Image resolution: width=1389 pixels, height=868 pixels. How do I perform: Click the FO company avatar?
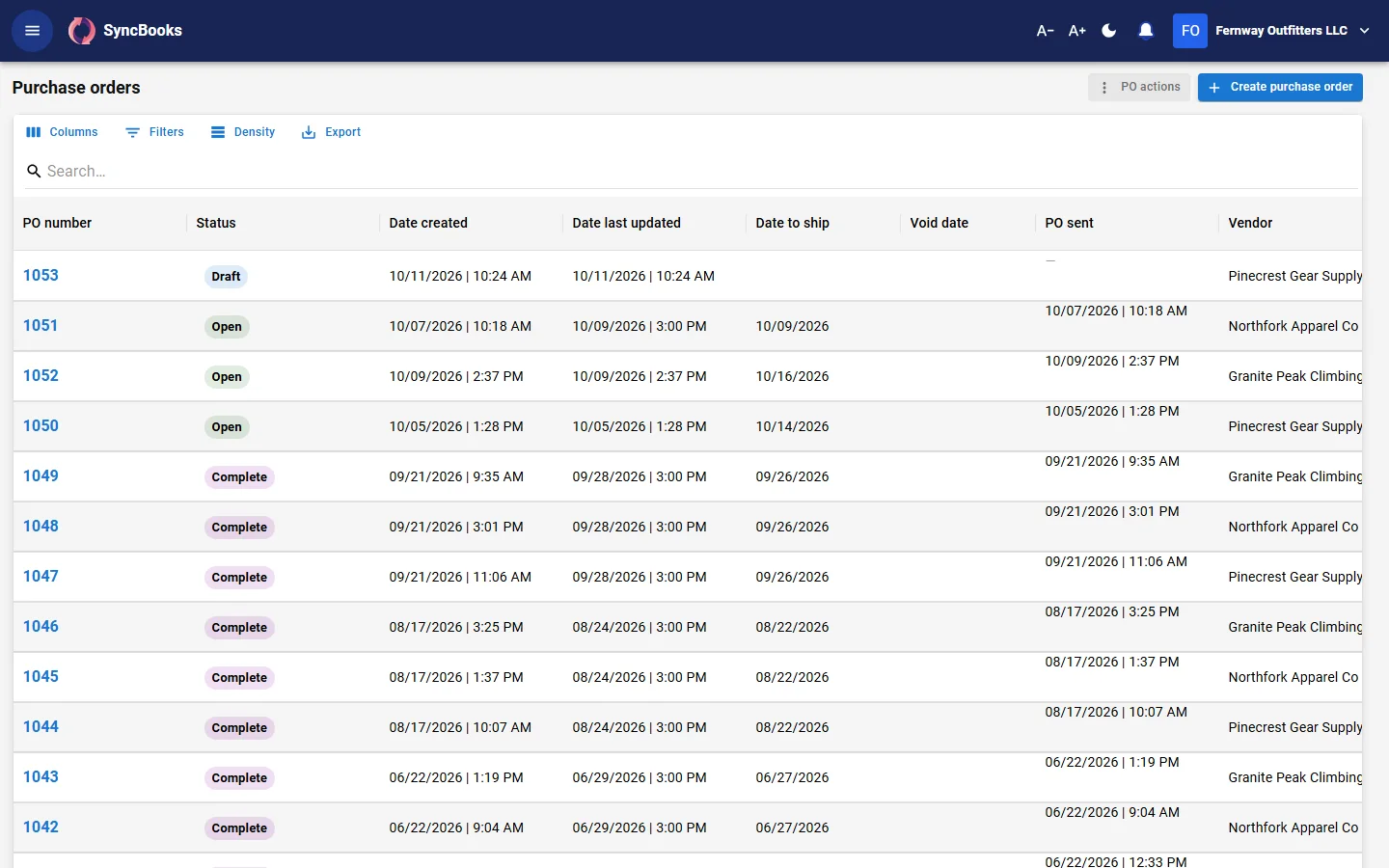[1190, 31]
